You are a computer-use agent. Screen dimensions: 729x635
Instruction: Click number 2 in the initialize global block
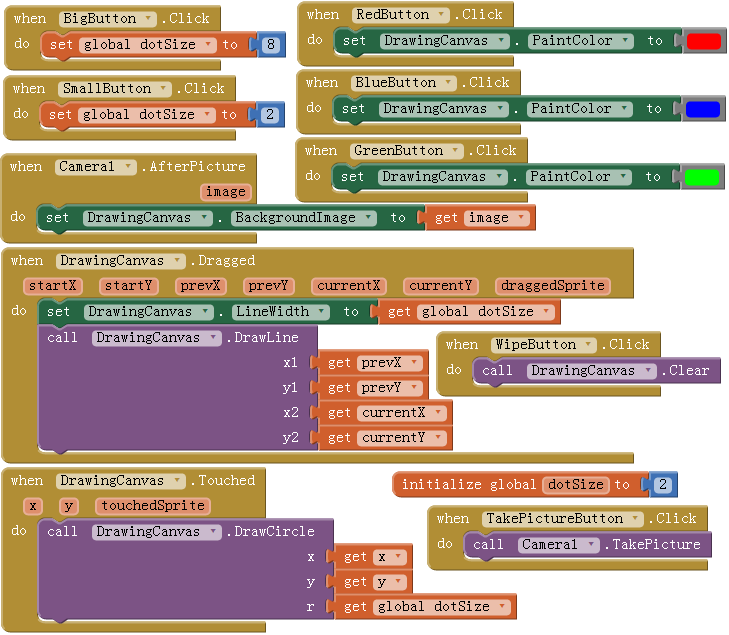coord(663,485)
